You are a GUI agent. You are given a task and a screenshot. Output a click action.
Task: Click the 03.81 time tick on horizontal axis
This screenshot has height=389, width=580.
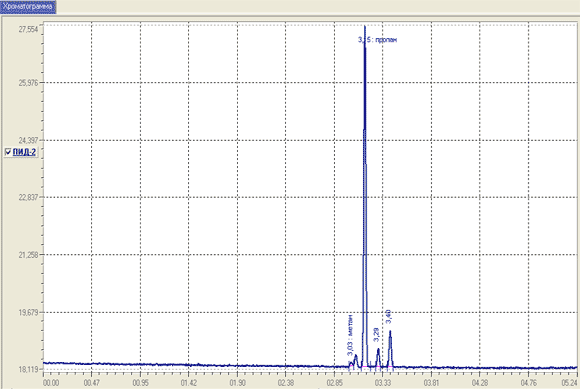pyautogui.click(x=431, y=383)
